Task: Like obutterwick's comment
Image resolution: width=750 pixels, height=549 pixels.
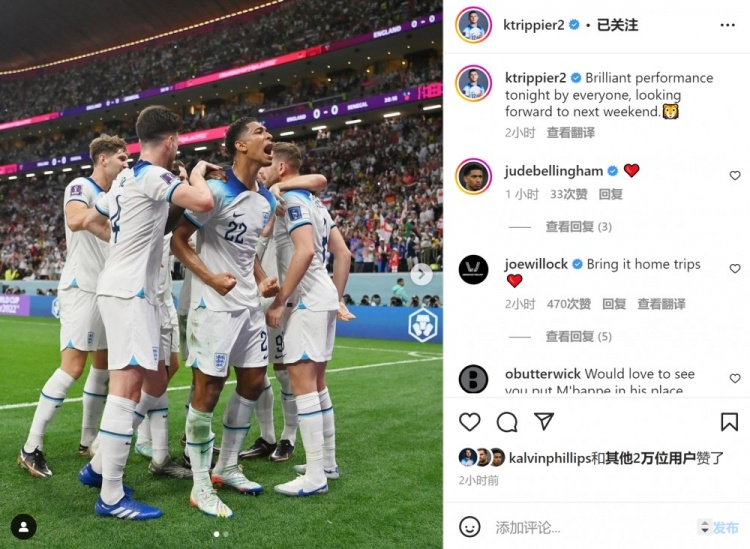Action: pyautogui.click(x=735, y=378)
